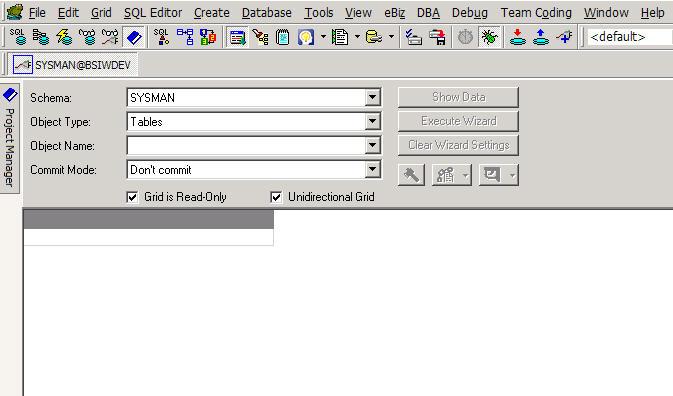This screenshot has width=673, height=396.
Task: Click the lightning bolt database icon
Action: 64,37
